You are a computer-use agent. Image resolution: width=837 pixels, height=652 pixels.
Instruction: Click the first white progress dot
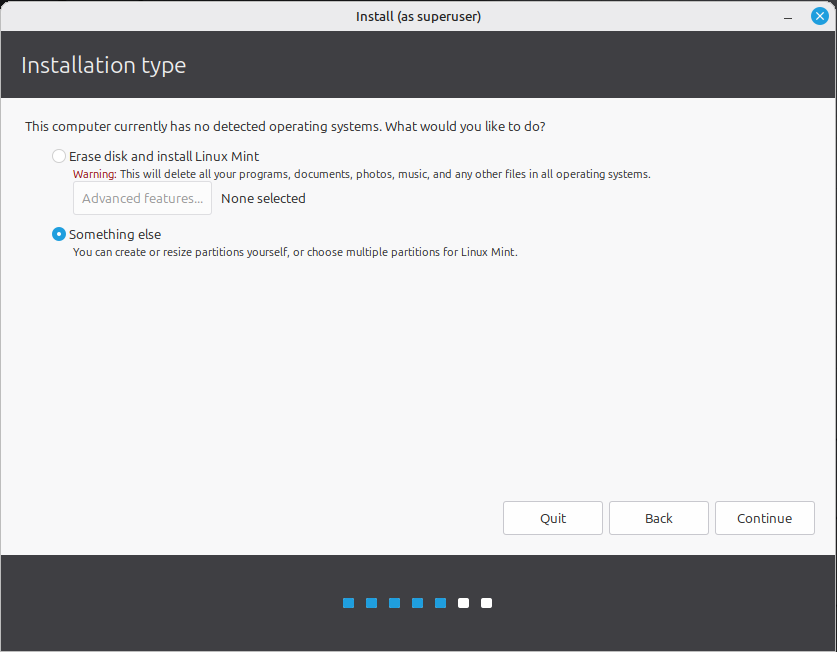(x=464, y=603)
